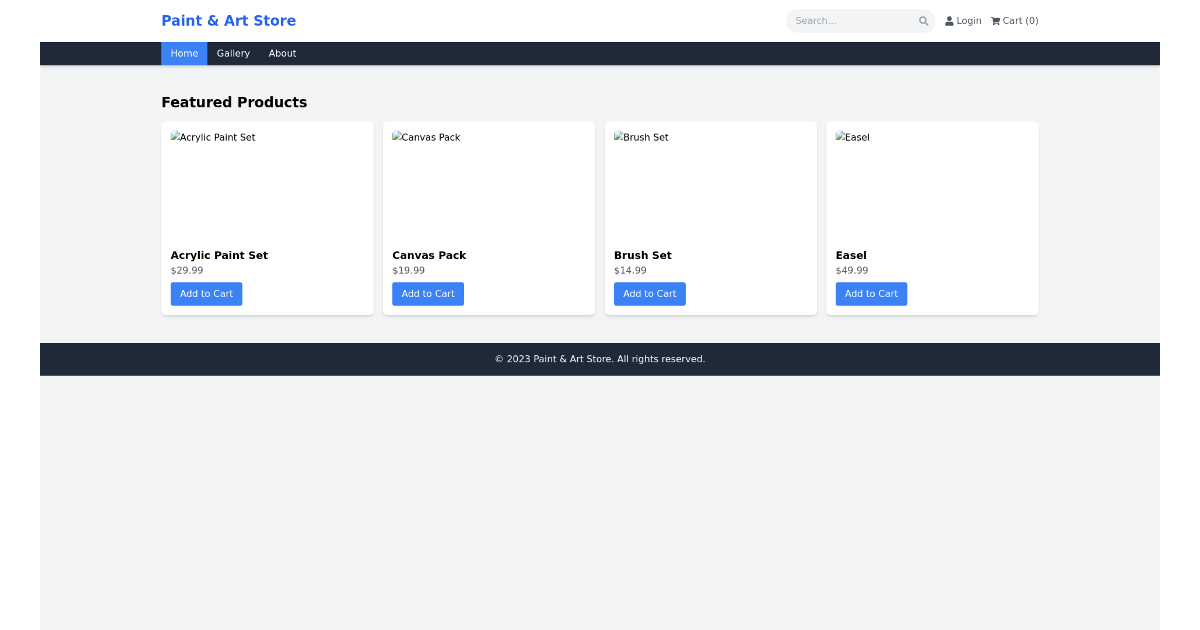Add the Brush Set to cart
Screen dimensions: 1200x630
(649, 293)
